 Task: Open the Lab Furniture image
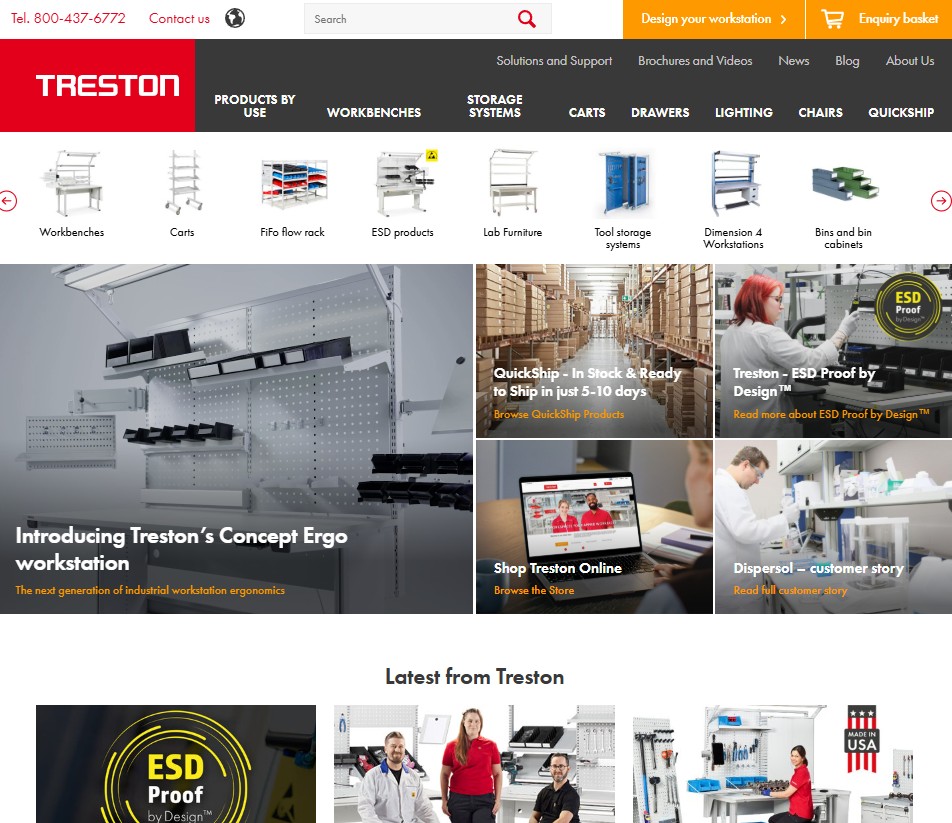click(513, 183)
